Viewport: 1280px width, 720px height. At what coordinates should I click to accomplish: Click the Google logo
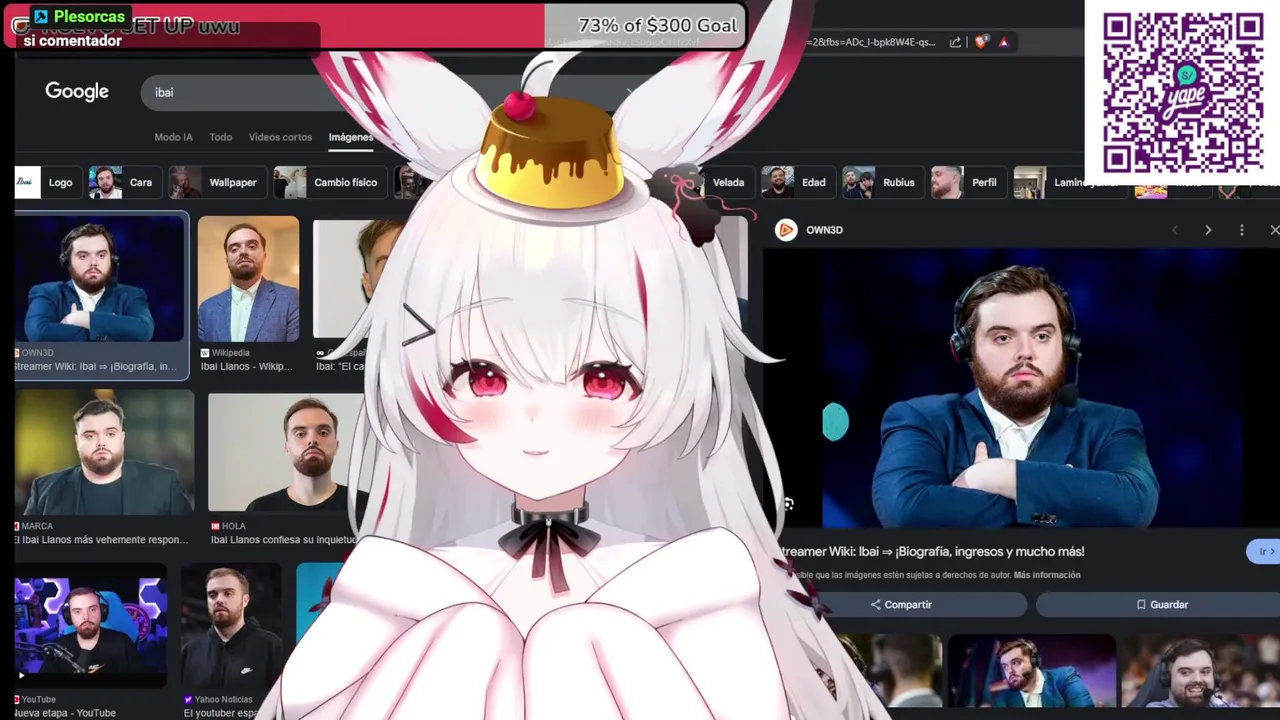pos(77,92)
